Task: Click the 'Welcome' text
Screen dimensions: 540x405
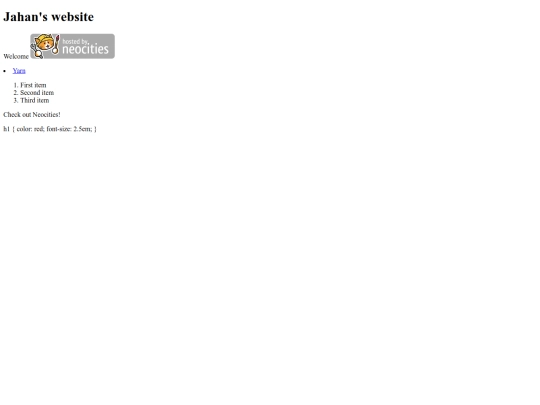Action: click(x=16, y=56)
